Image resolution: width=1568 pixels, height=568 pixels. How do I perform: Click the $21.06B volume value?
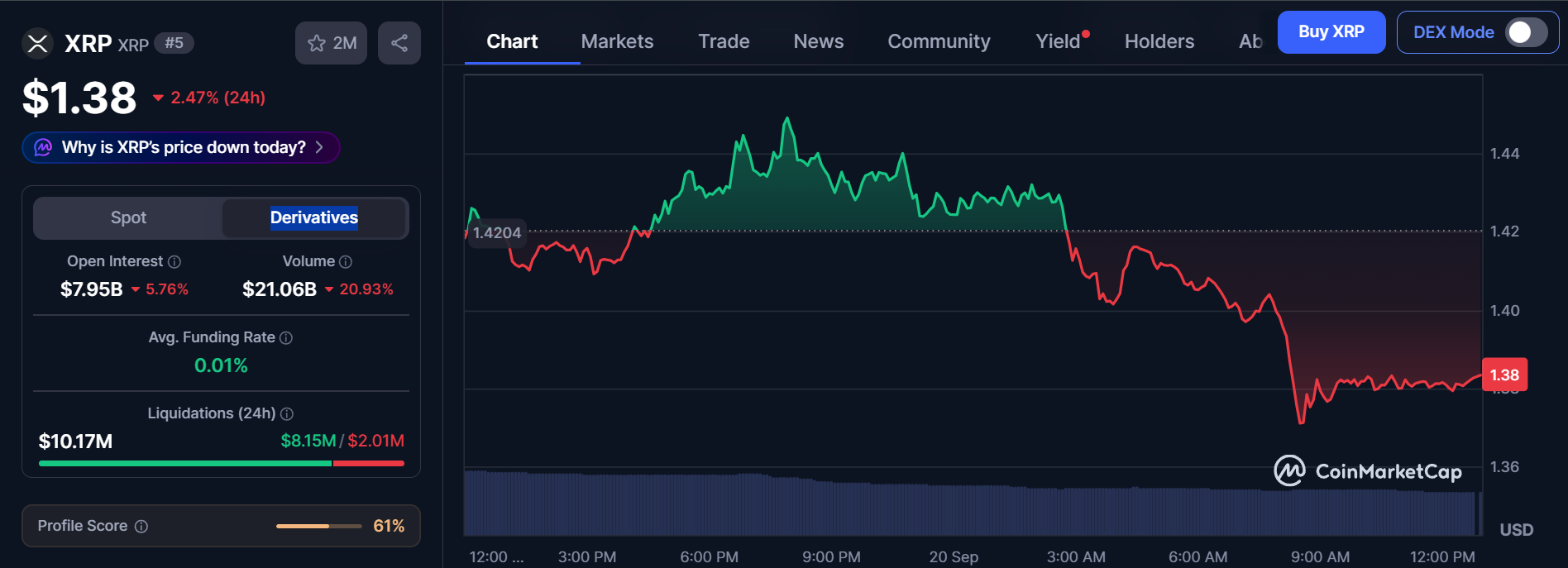[280, 289]
